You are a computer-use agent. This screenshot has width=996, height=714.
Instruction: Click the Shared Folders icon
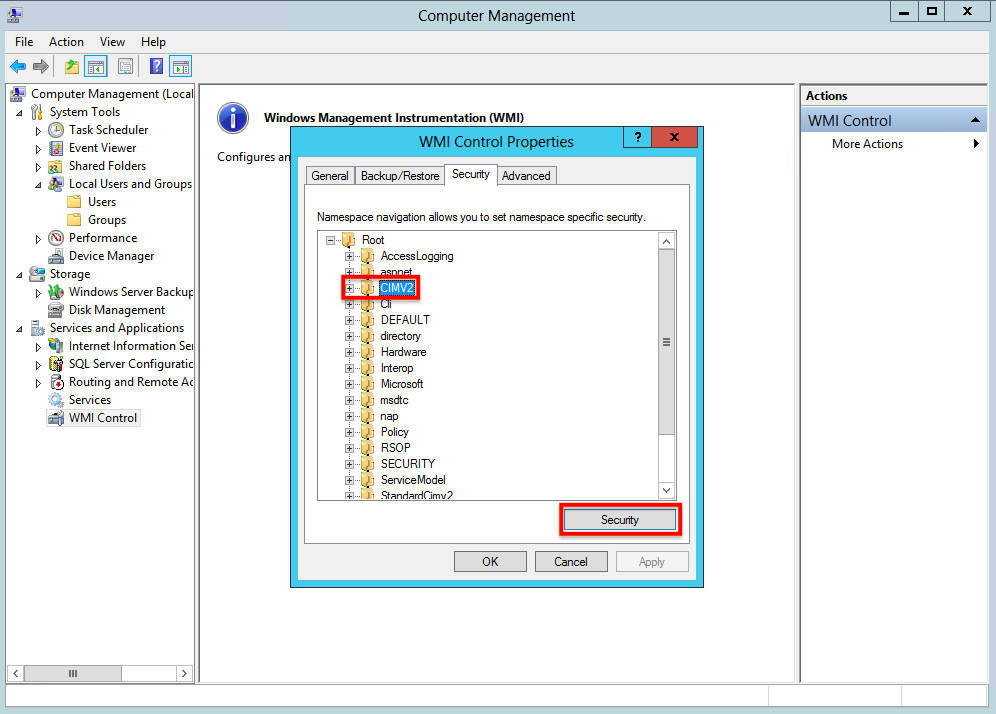57,166
